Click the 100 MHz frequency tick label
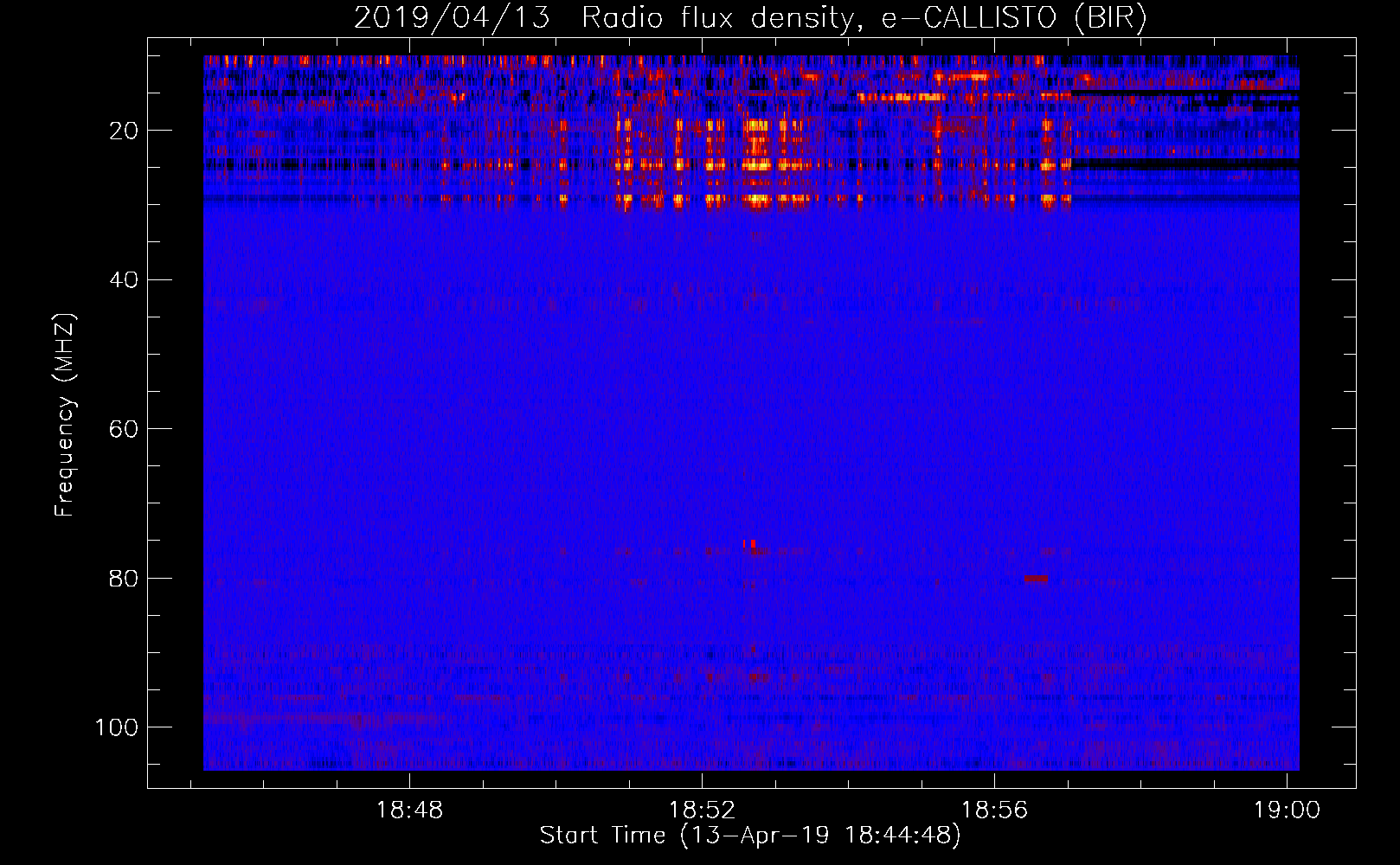Image resolution: width=1400 pixels, height=865 pixels. click(x=117, y=727)
